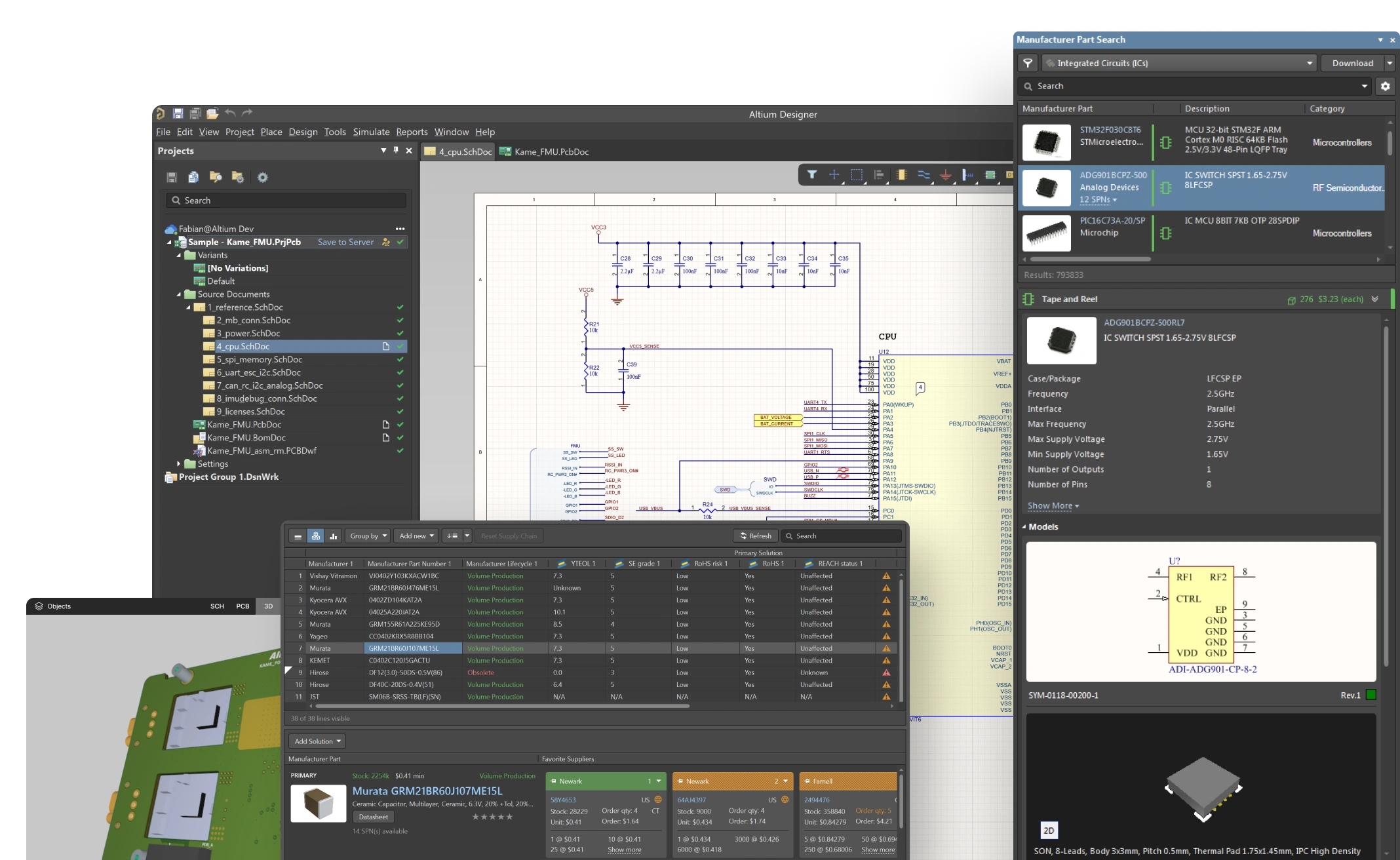Toggle the 2D model view button
The image size is (1400, 860).
(1048, 831)
